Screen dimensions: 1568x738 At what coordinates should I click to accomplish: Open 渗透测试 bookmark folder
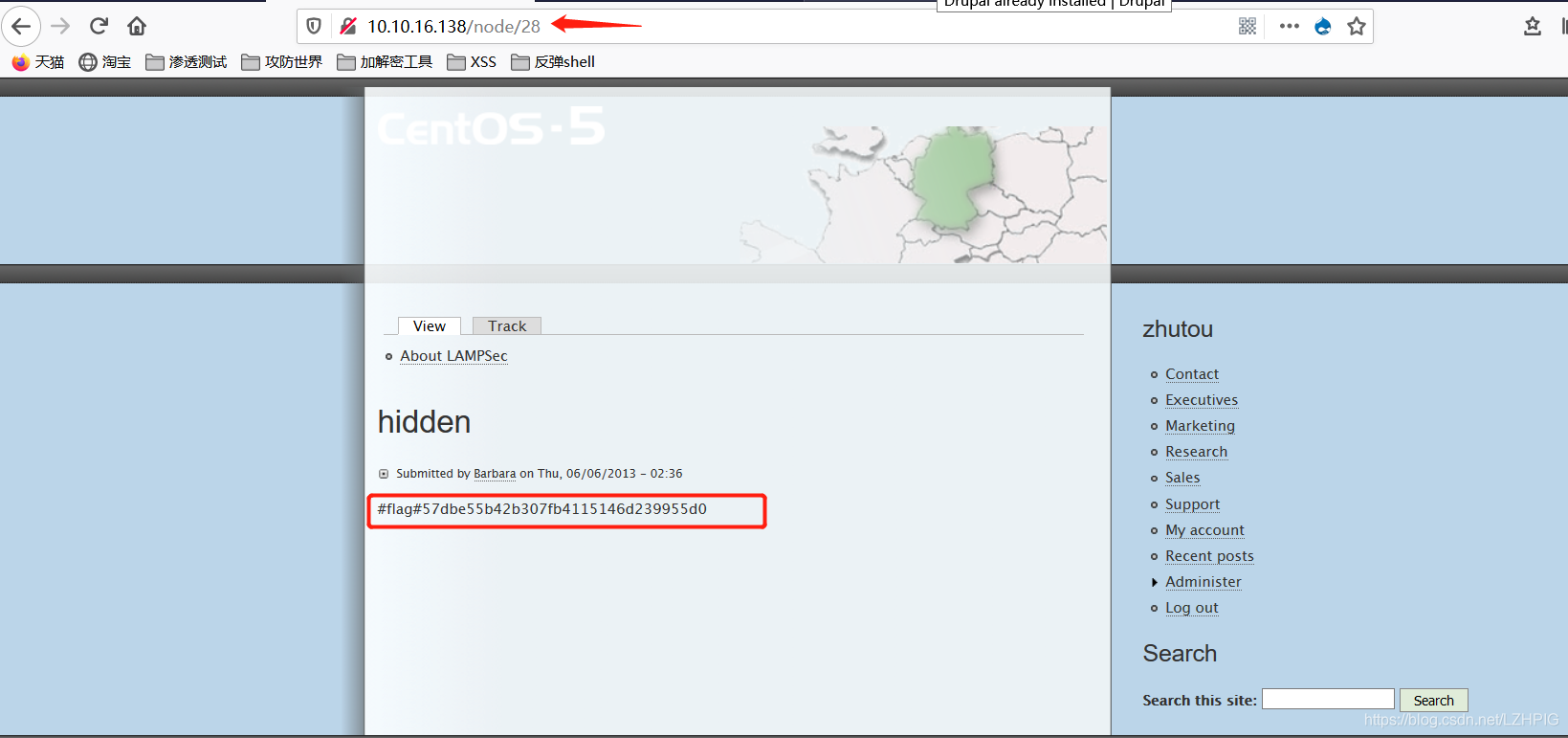click(x=187, y=62)
